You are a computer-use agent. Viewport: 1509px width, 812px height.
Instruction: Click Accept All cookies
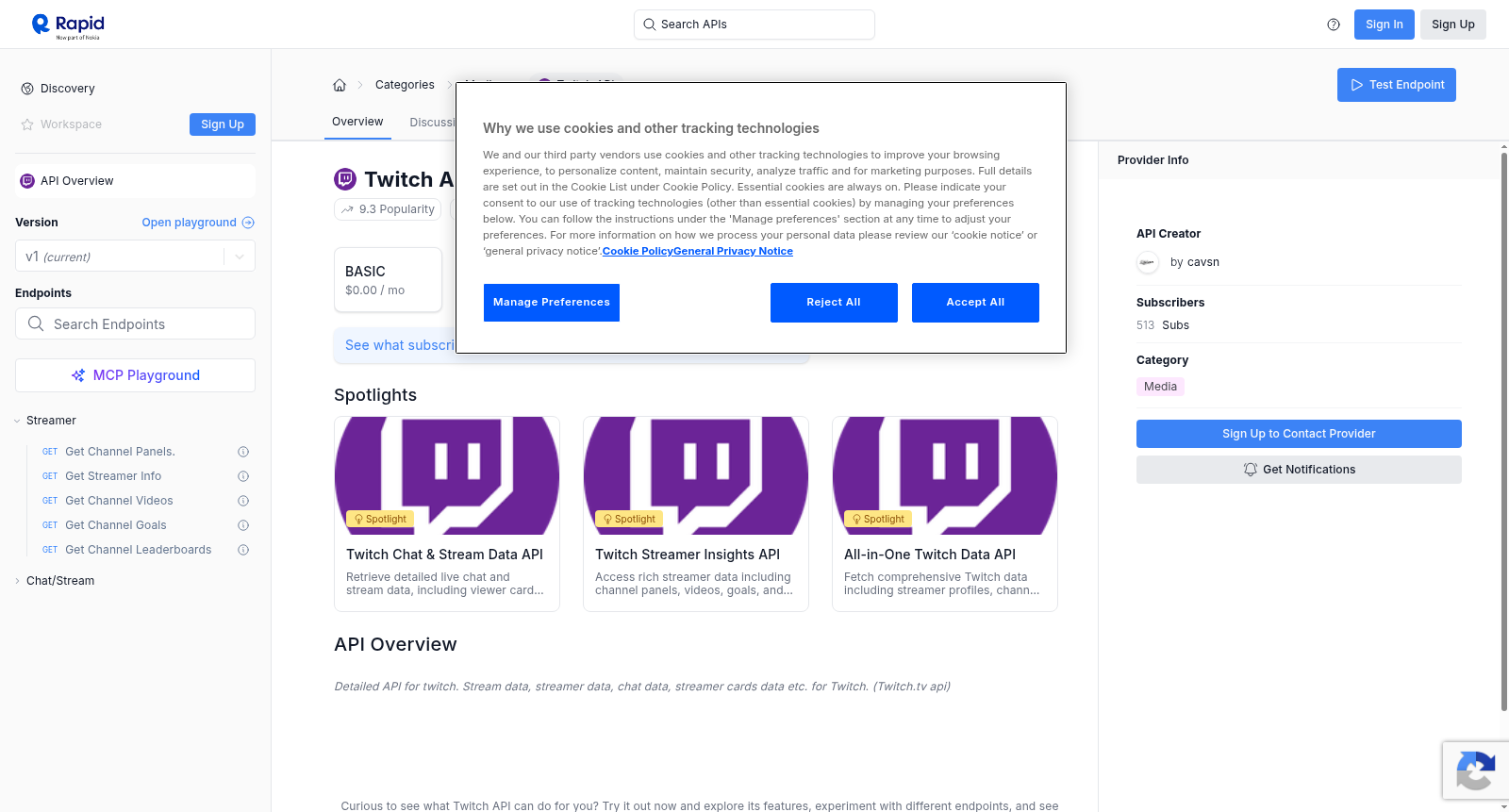pos(975,303)
